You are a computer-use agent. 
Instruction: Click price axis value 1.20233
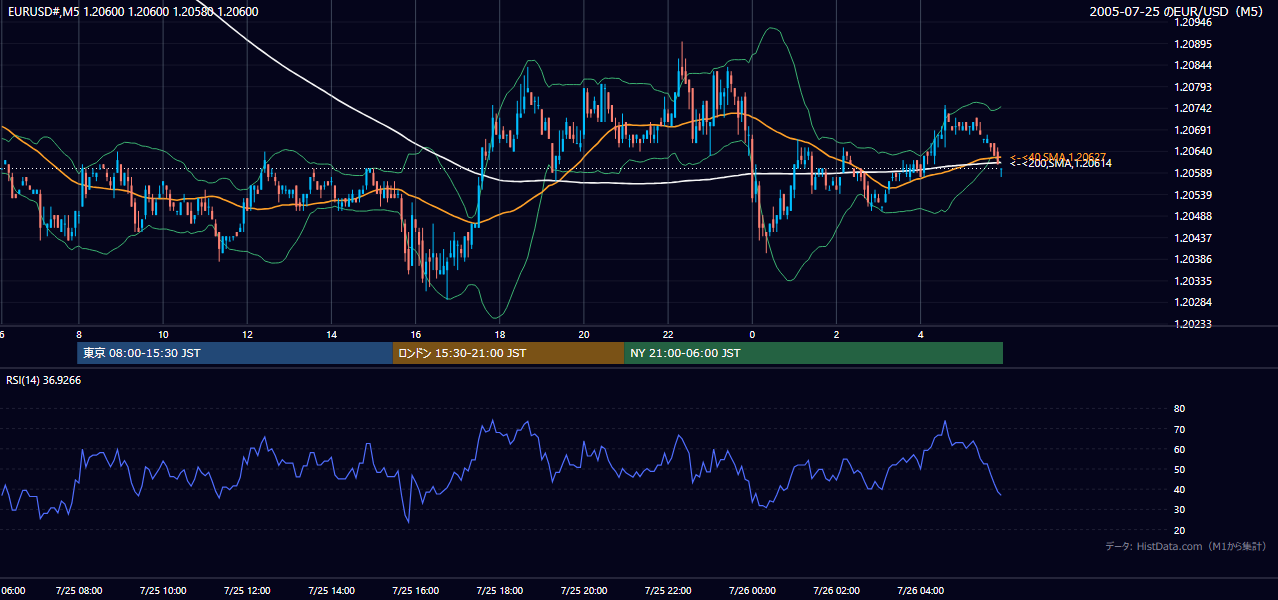[1194, 324]
